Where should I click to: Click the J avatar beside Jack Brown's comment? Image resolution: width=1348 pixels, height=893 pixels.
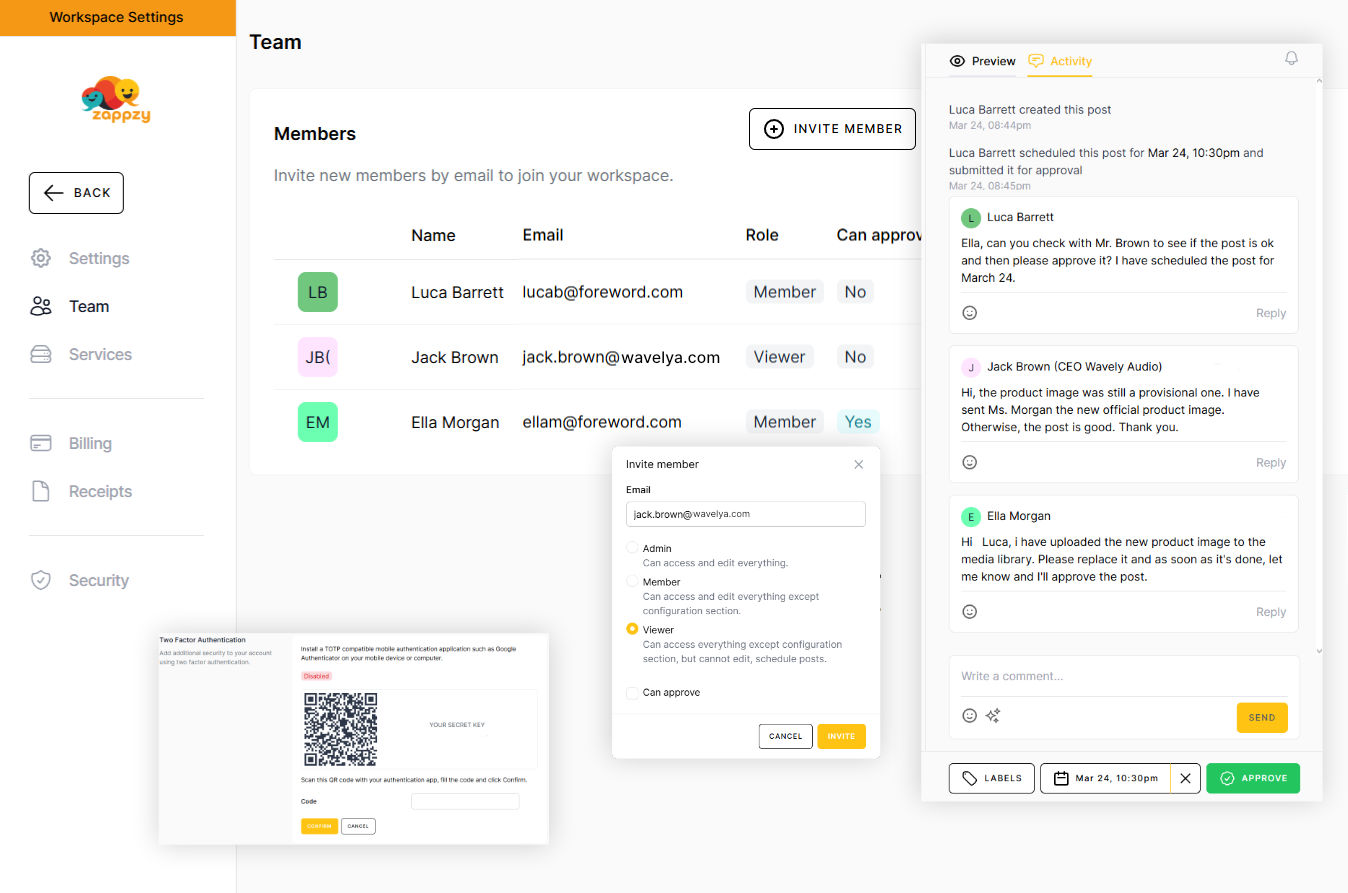[970, 367]
